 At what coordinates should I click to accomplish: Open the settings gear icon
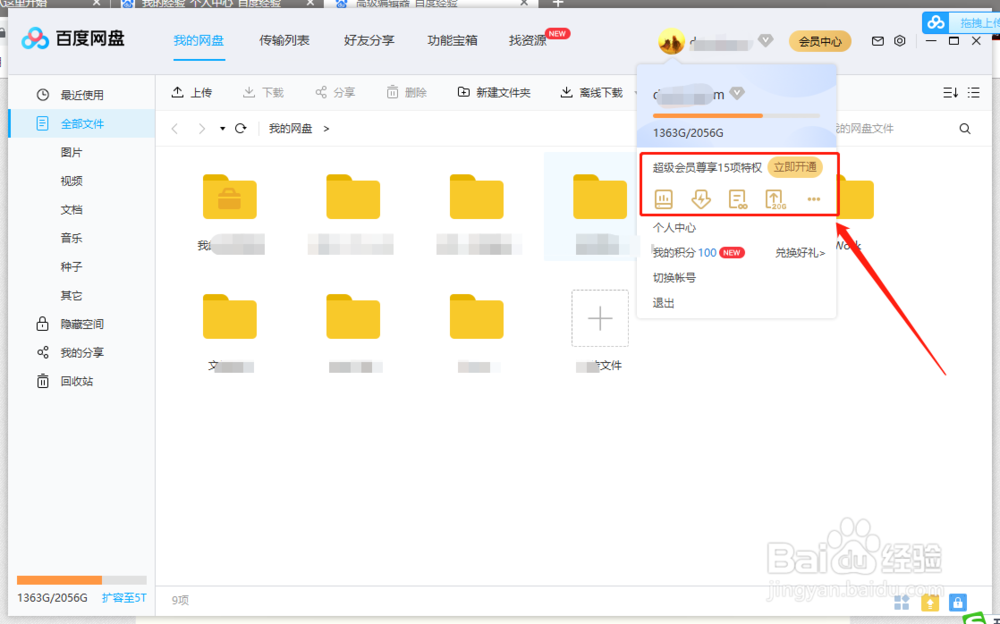(x=899, y=41)
